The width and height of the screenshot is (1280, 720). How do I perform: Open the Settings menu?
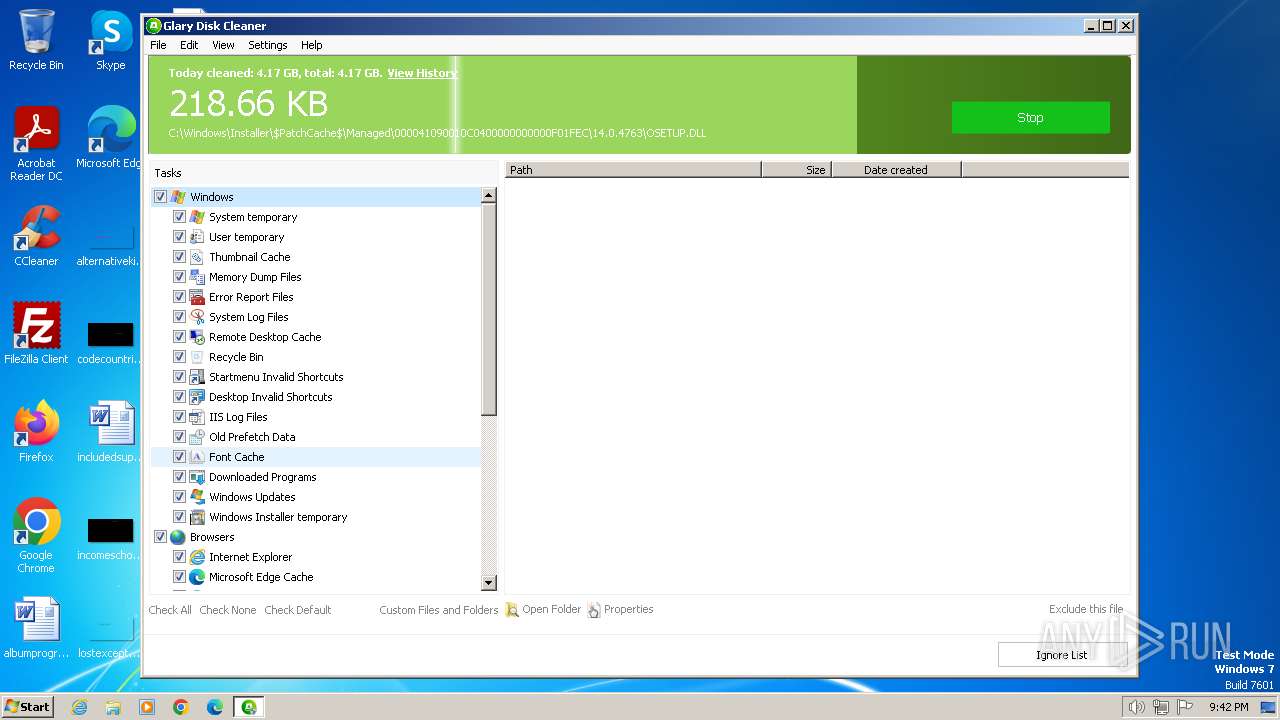point(267,45)
